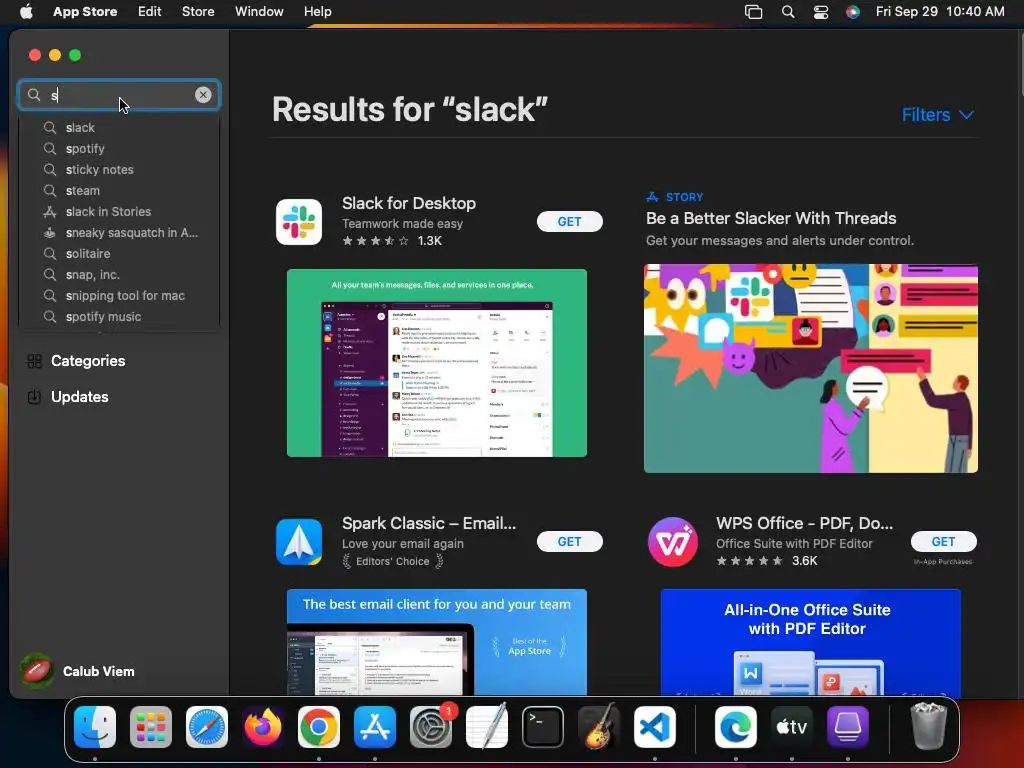Expand the Filters dropdown

(x=938, y=115)
